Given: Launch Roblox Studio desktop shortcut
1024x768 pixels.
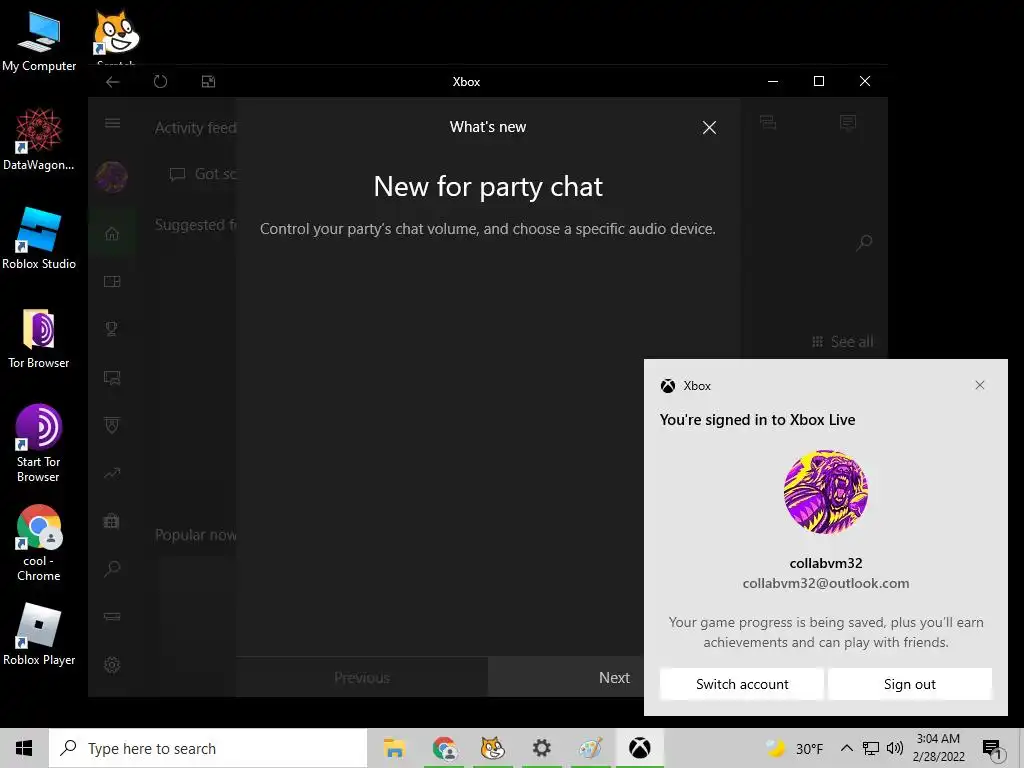Looking at the screenshot, I should click(x=39, y=238).
